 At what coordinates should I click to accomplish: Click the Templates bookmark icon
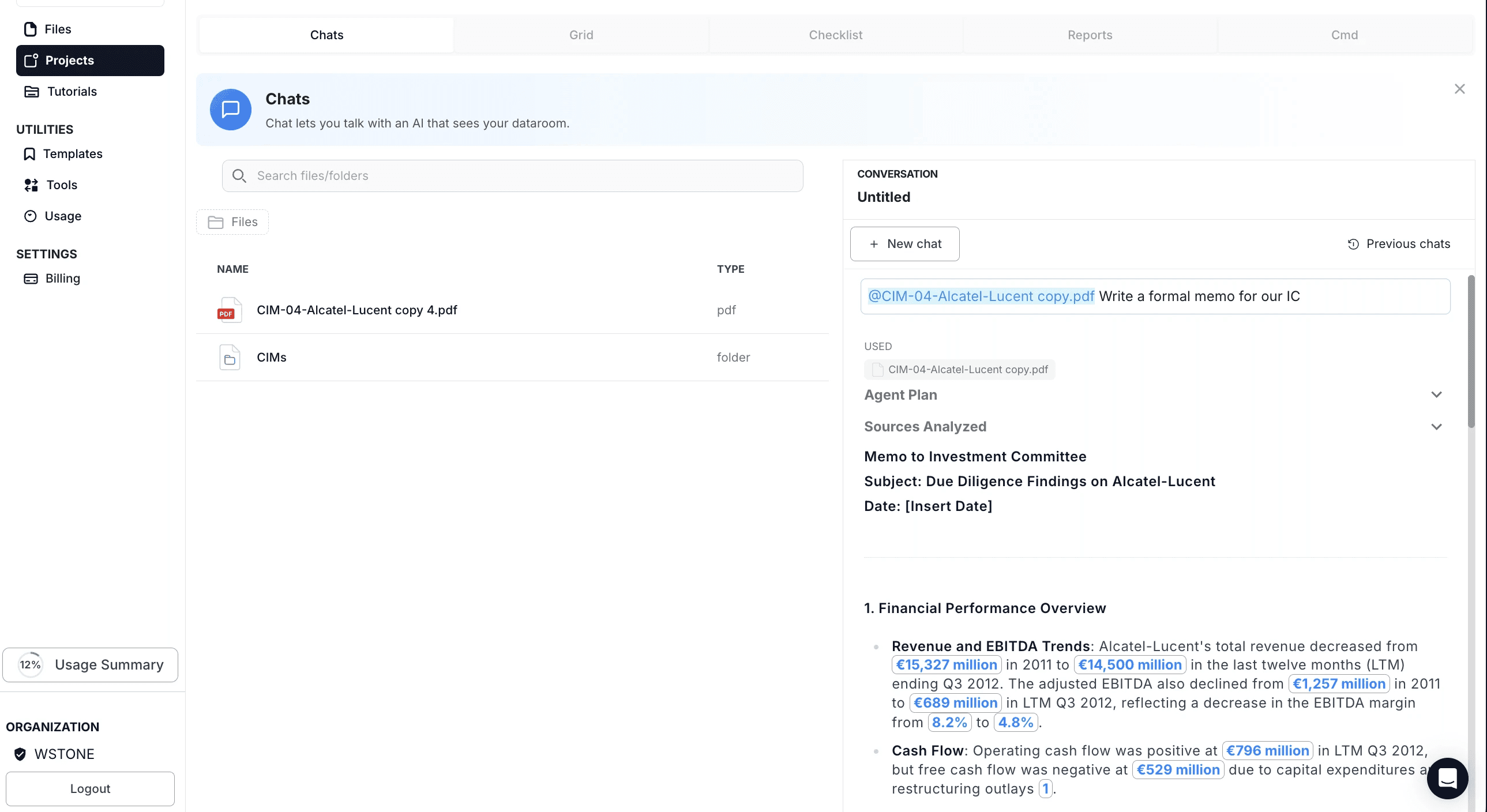(29, 154)
